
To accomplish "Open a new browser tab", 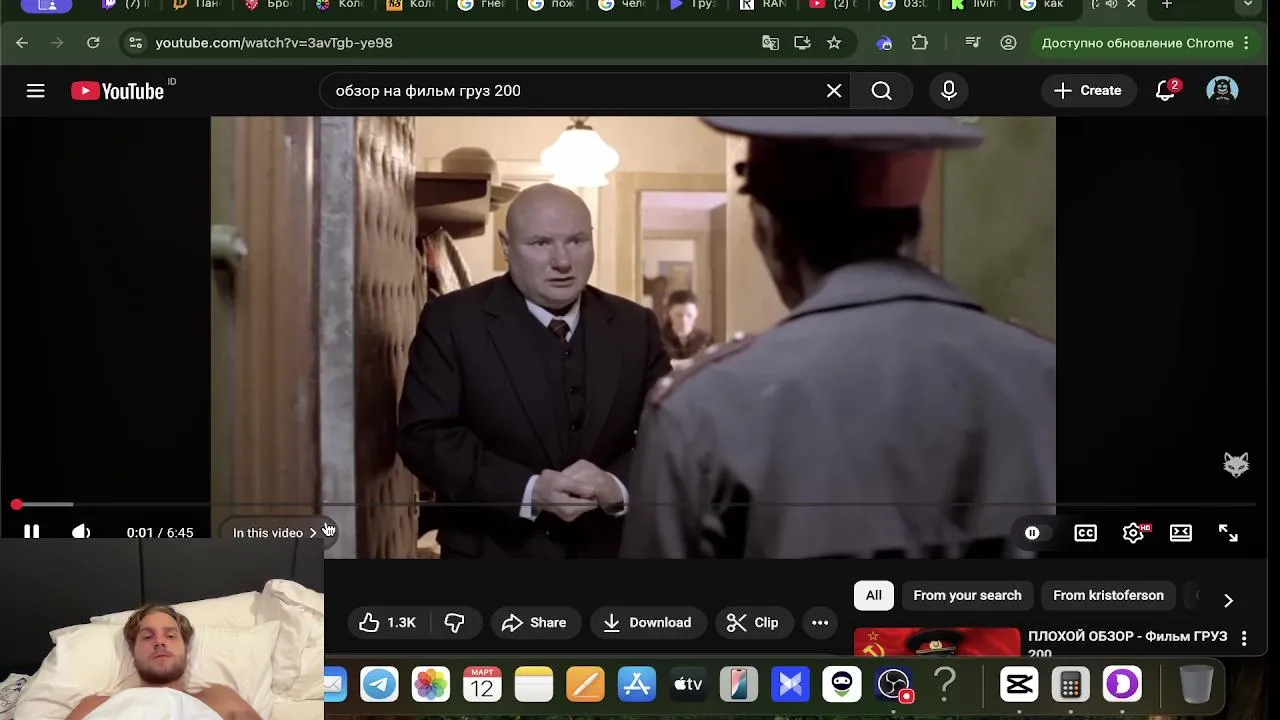I will pyautogui.click(x=1166, y=5).
